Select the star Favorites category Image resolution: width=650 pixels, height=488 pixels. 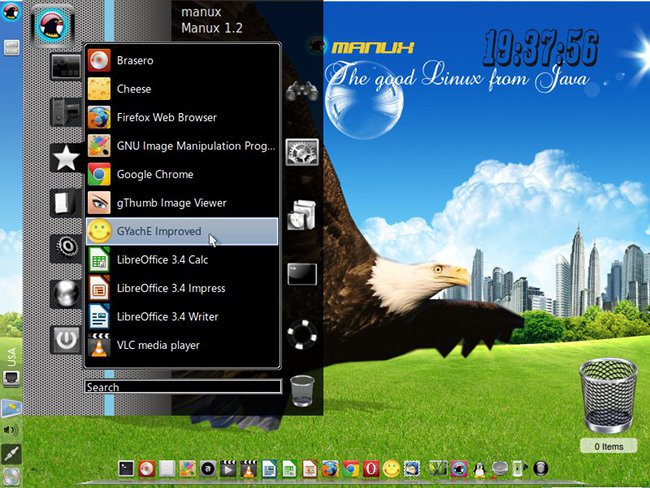tap(65, 158)
